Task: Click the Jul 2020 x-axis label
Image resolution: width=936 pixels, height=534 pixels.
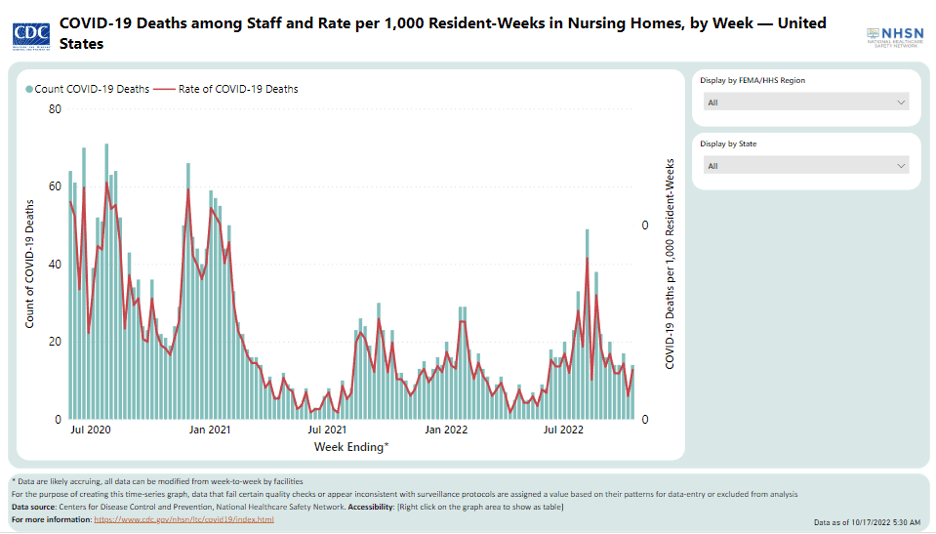Action: (91, 431)
